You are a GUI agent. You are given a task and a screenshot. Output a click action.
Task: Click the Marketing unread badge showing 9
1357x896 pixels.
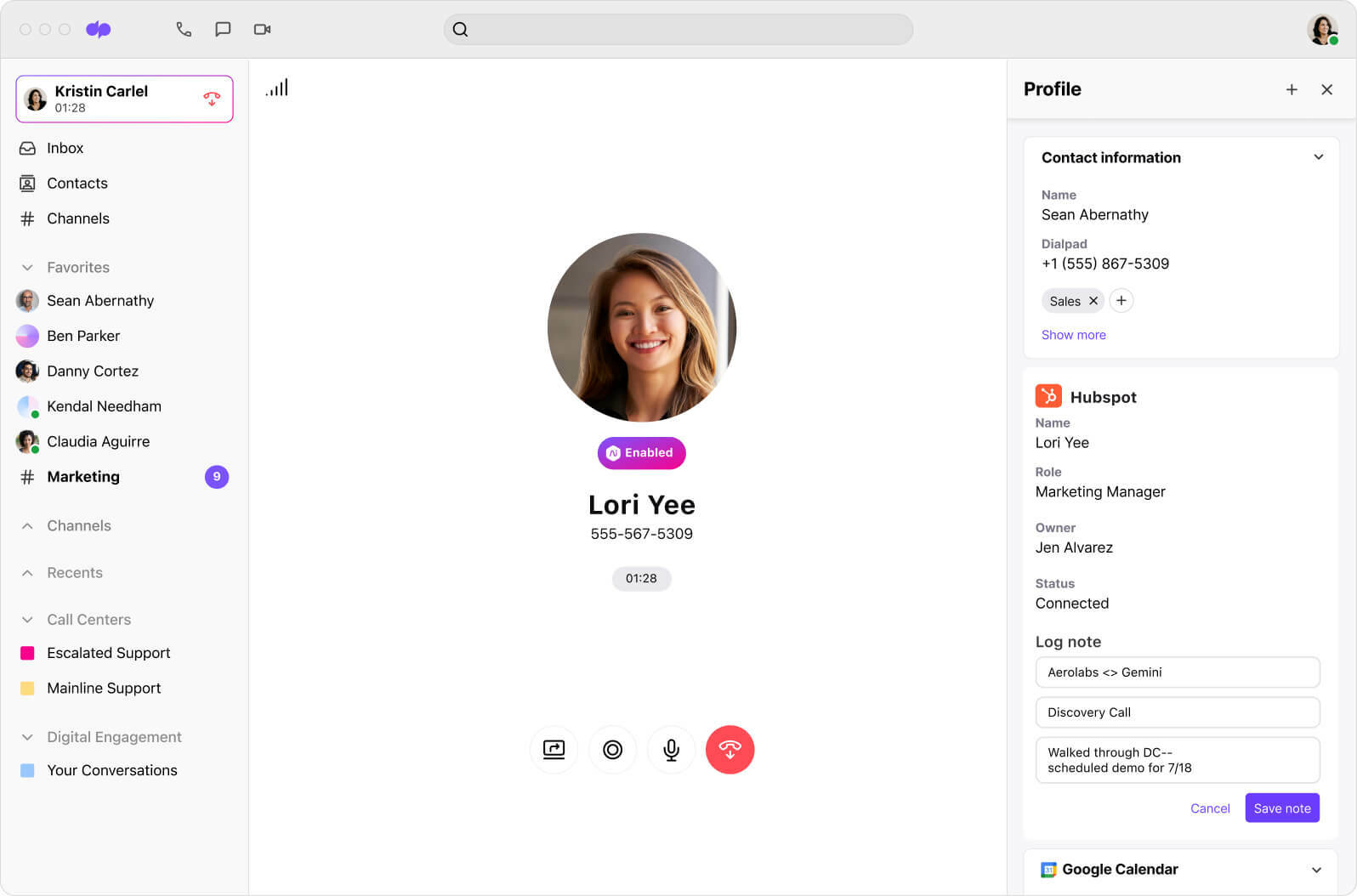[x=217, y=477]
